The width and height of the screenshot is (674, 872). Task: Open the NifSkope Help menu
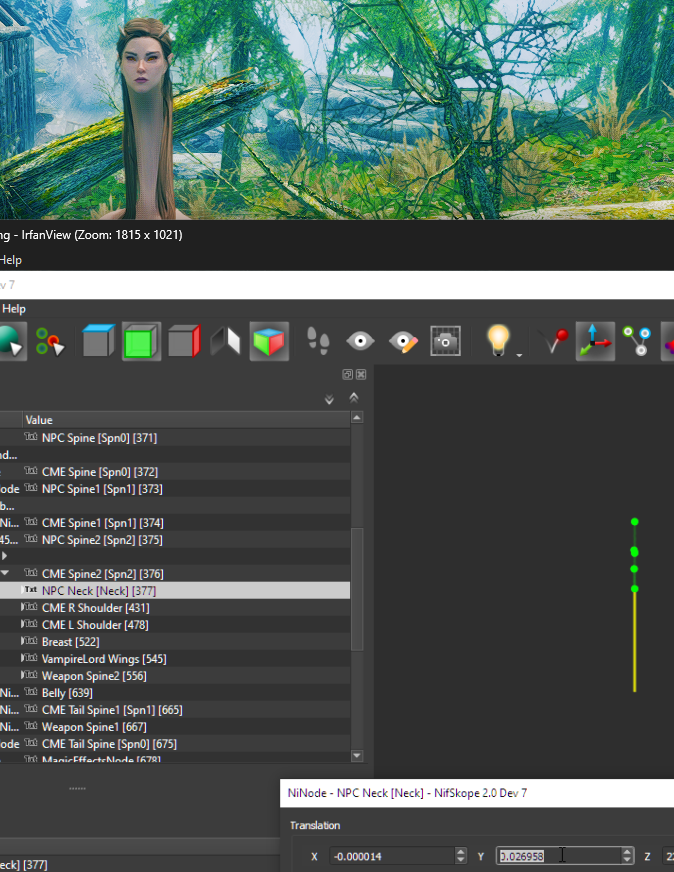tap(14, 309)
